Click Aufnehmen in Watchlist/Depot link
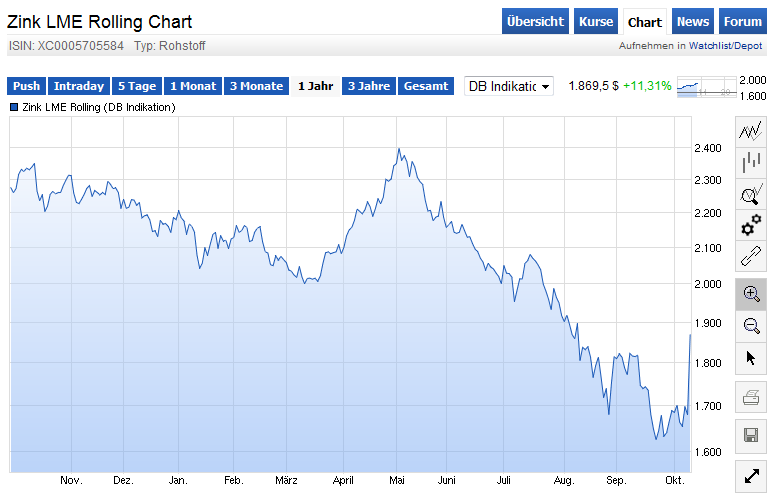The image size is (777, 495). [691, 46]
